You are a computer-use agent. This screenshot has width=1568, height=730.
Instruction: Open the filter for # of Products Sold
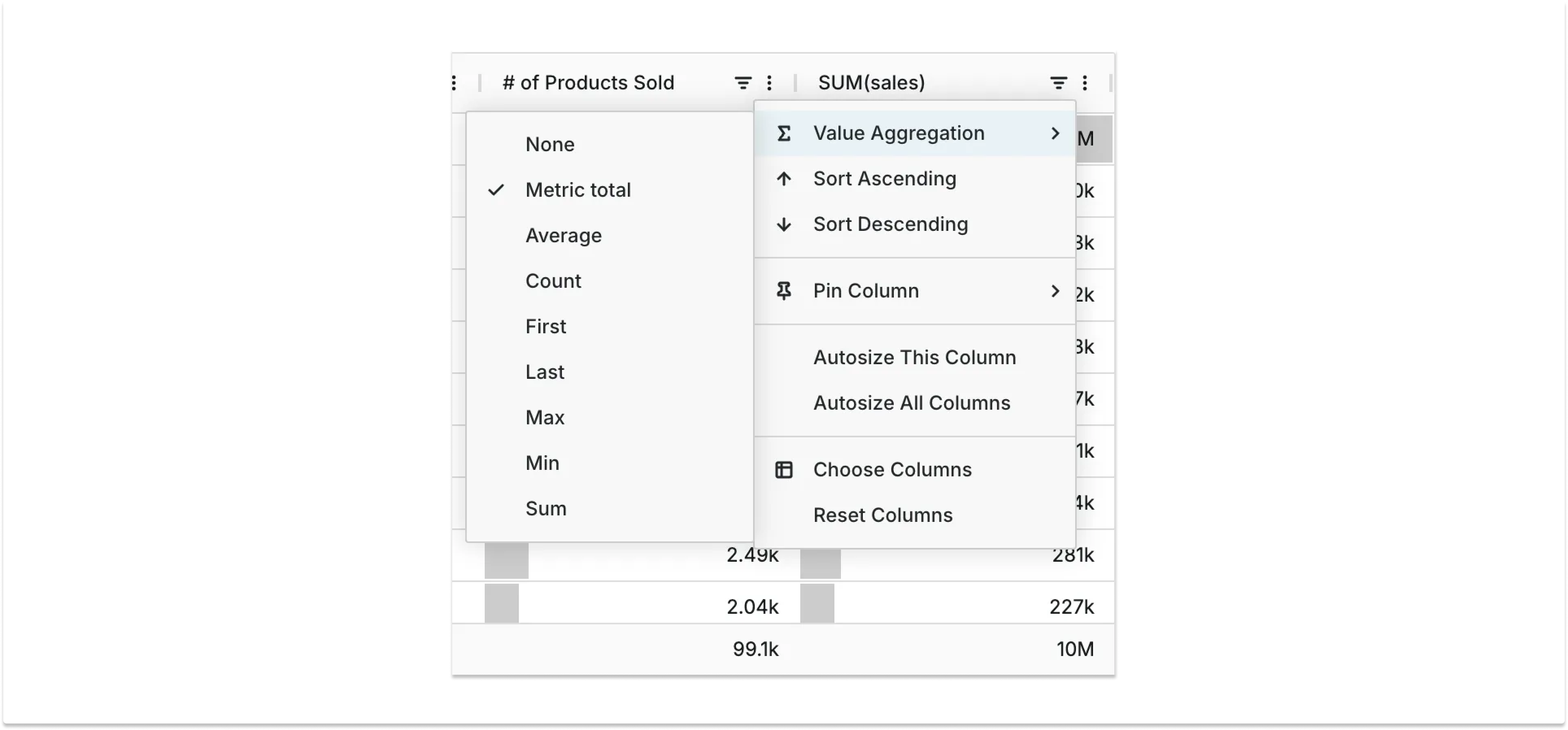(743, 82)
